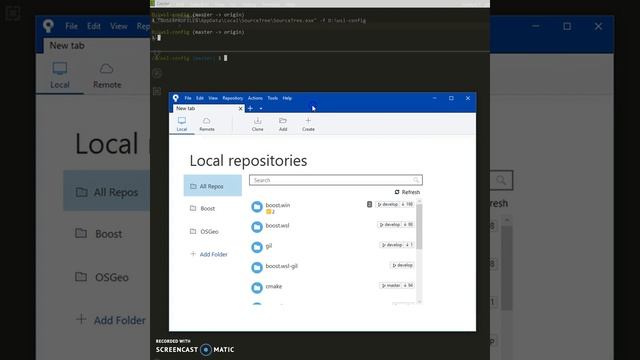Select the boost.wsl-gil repository name
This screenshot has height=360, width=640.
281,266
